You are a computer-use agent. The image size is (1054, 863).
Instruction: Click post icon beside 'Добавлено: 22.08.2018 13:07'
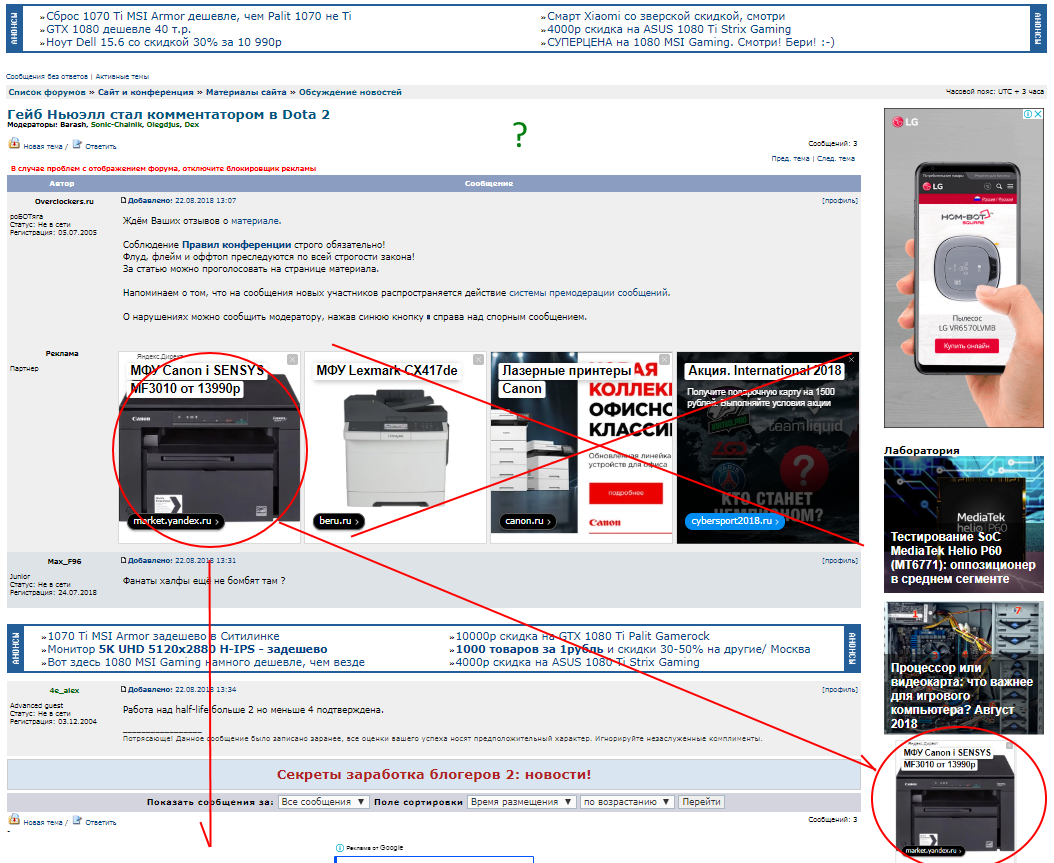click(x=124, y=200)
